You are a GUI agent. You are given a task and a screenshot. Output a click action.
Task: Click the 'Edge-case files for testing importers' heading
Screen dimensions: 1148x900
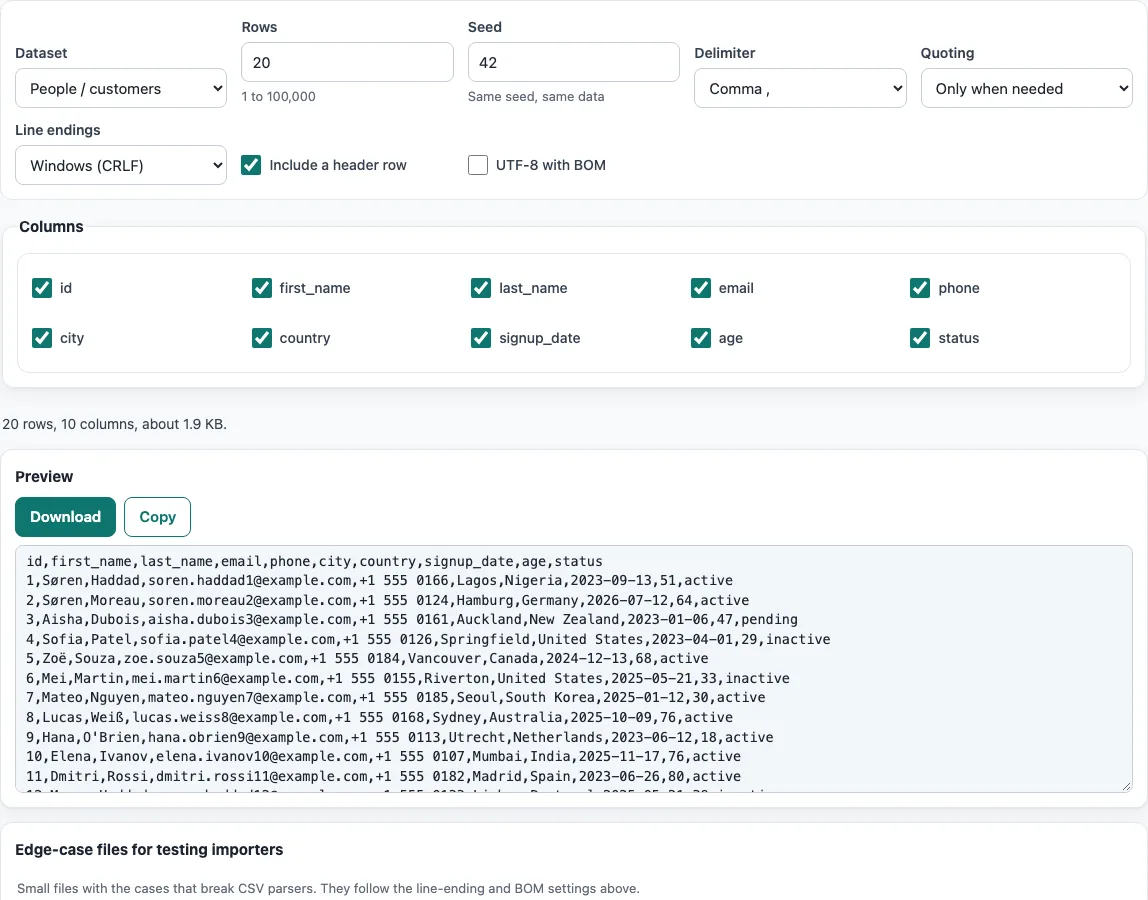pyautogui.click(x=149, y=849)
